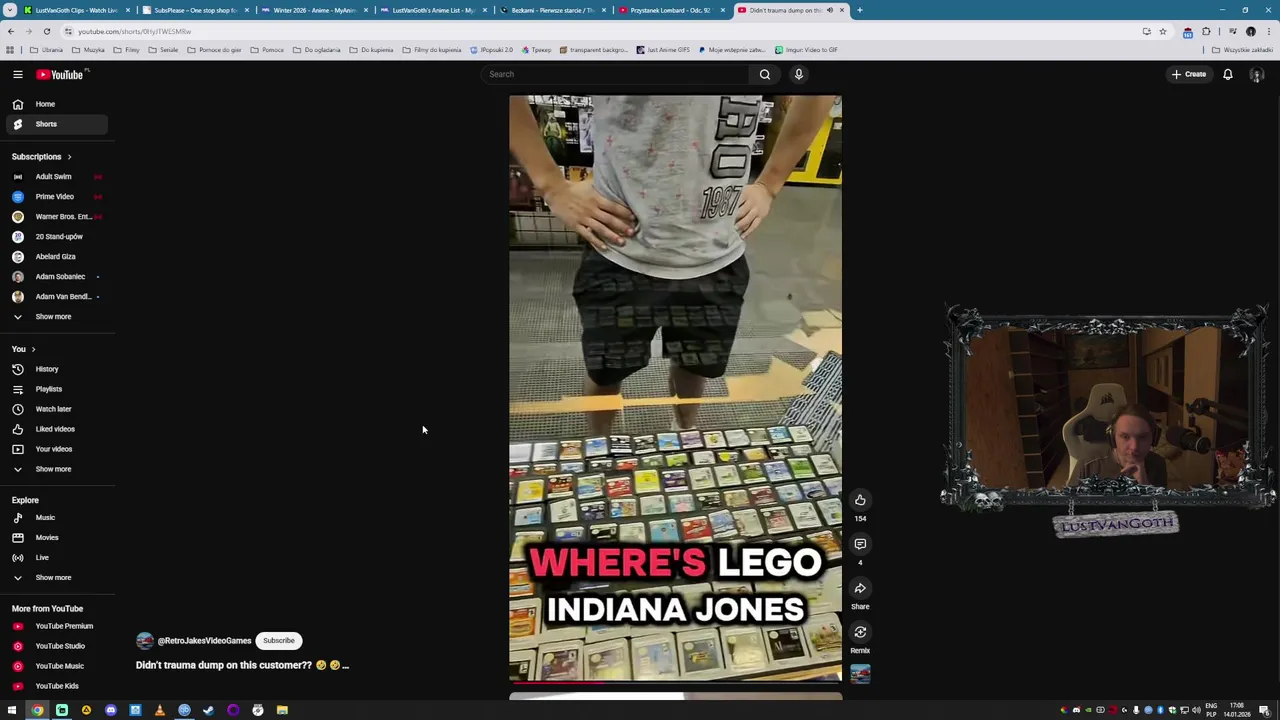Switch to the Bezkarni tab
The height and width of the screenshot is (720, 1280).
552,10
